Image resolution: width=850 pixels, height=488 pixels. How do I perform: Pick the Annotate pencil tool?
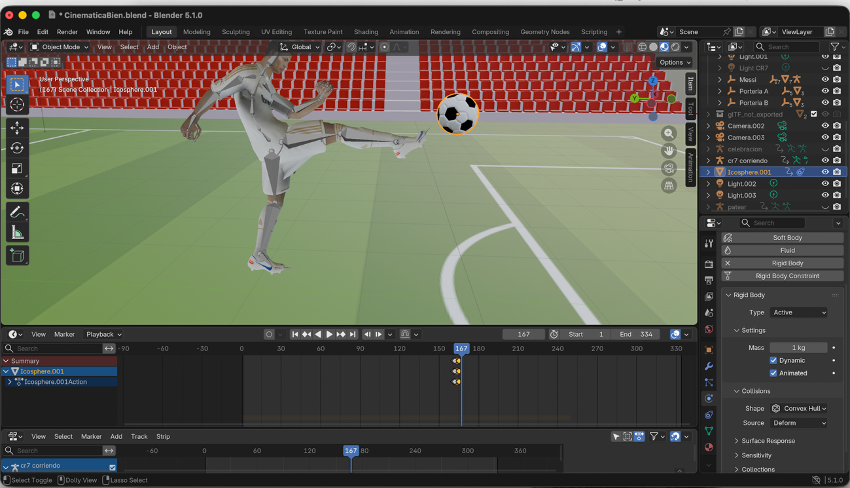click(x=17, y=213)
